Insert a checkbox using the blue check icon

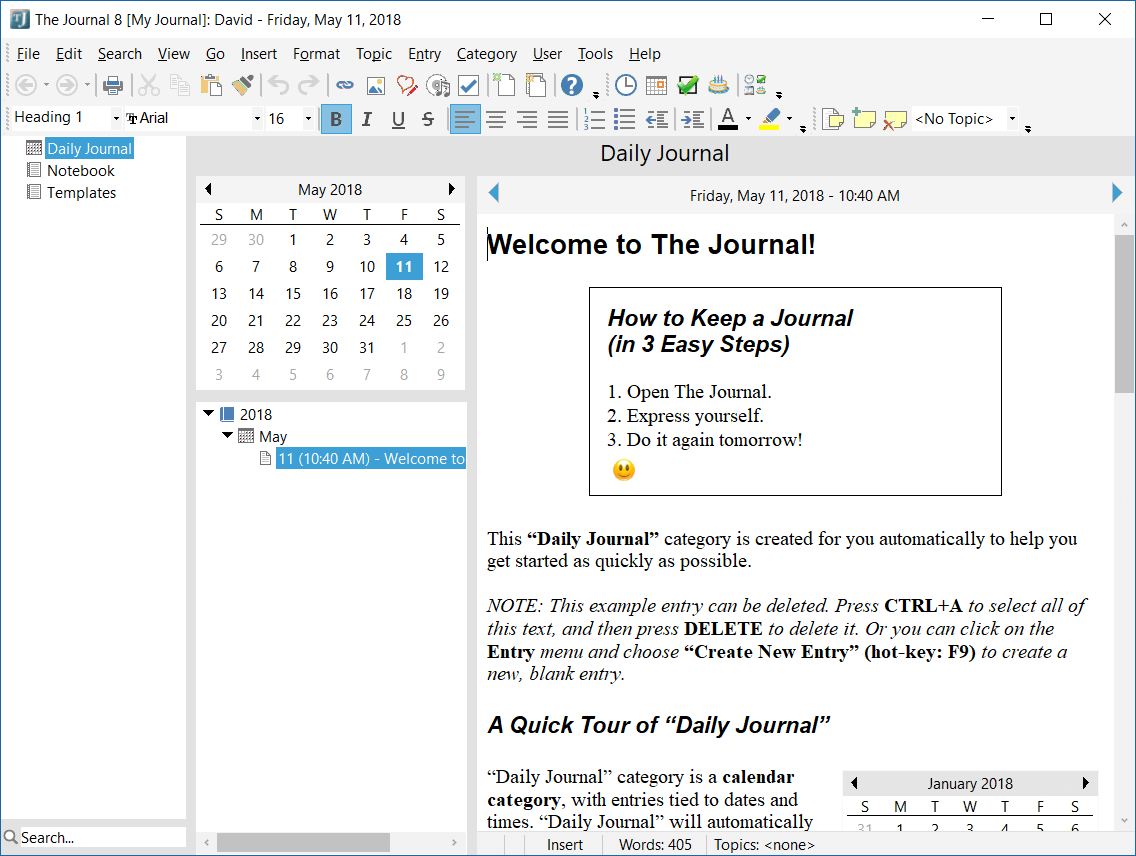469,85
